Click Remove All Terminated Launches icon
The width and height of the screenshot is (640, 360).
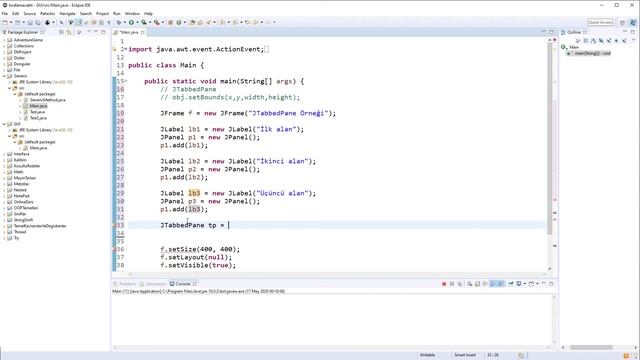point(460,284)
